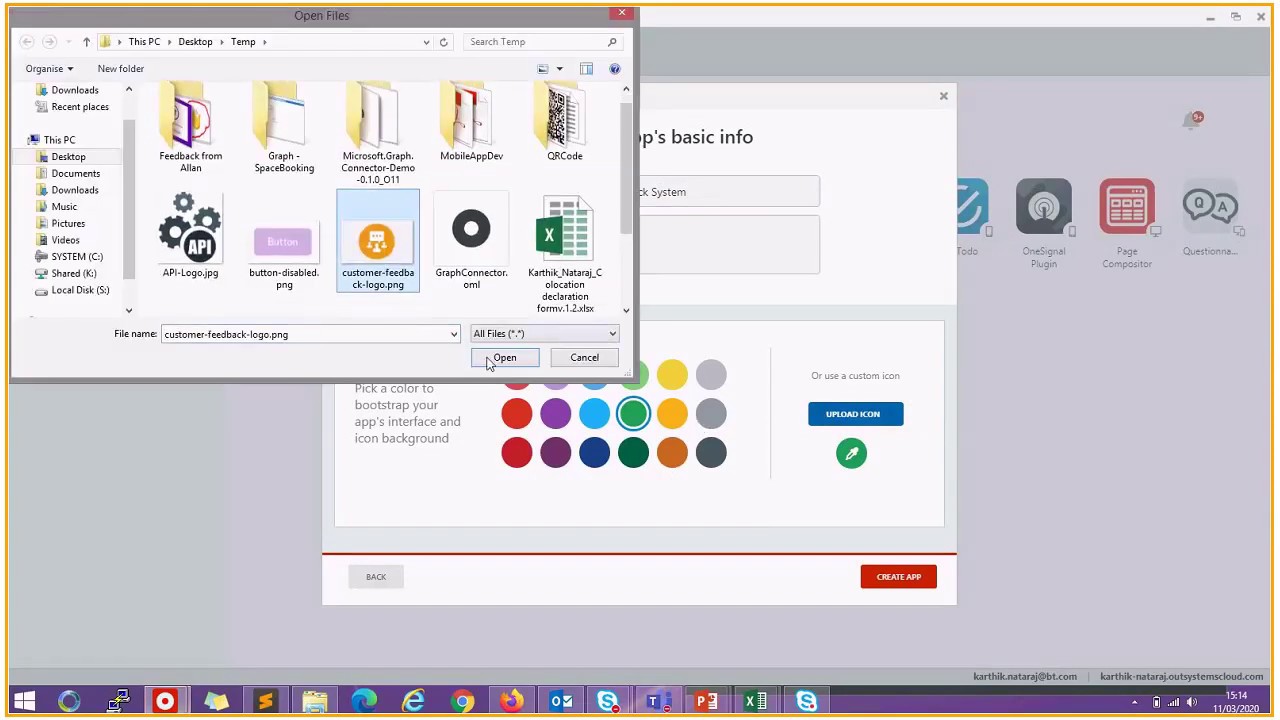Open Firefox from the taskbar

[511, 702]
